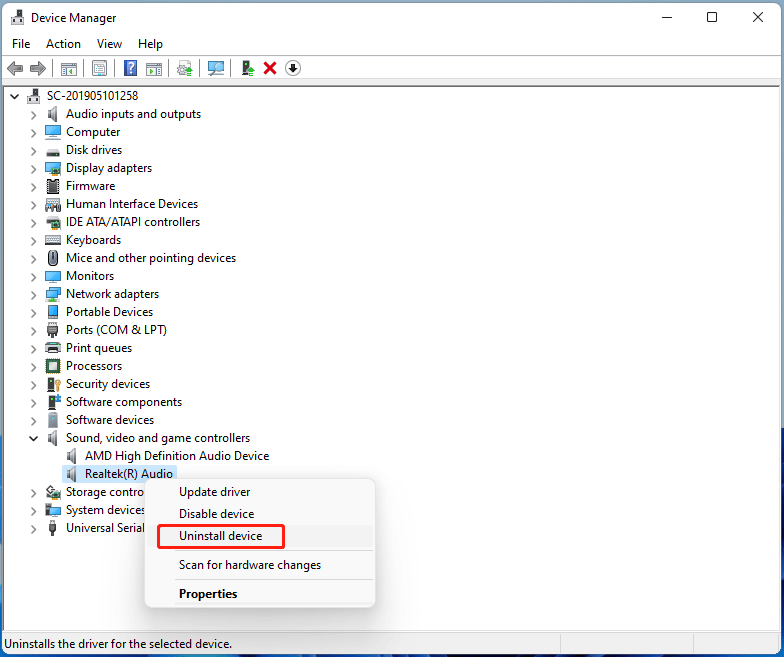The width and height of the screenshot is (784, 657).
Task: Select the Security devices row text
Action: click(108, 384)
